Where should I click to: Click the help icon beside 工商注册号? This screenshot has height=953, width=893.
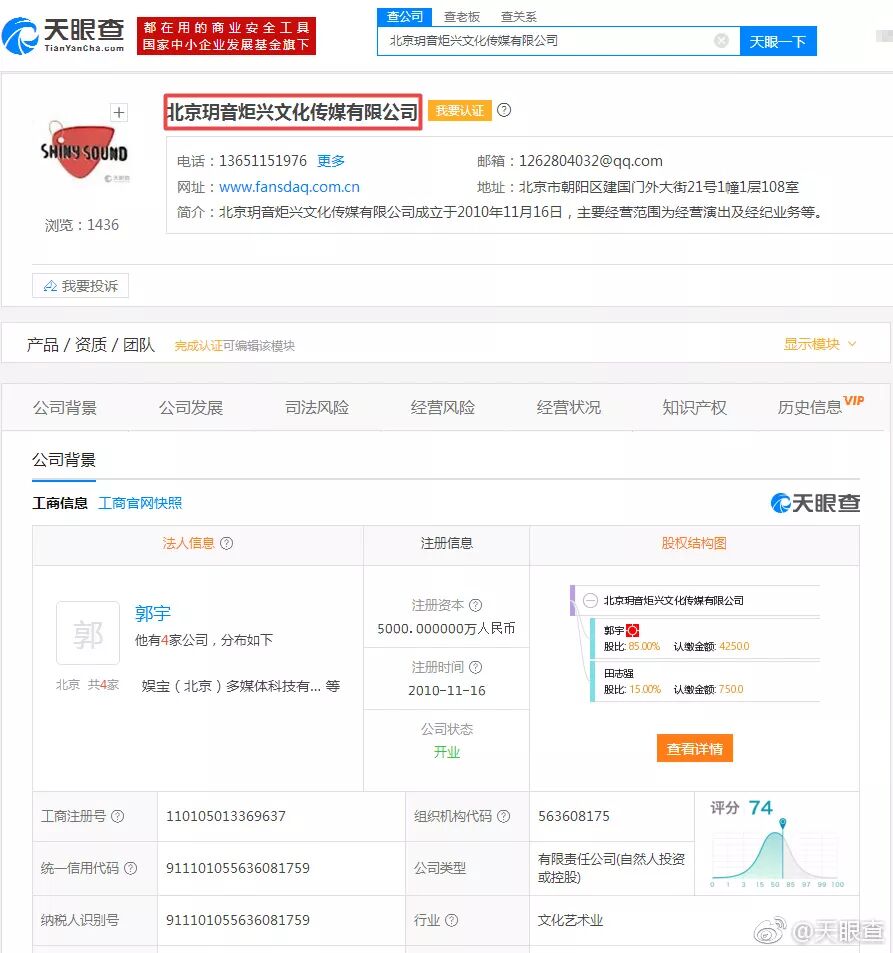point(118,816)
